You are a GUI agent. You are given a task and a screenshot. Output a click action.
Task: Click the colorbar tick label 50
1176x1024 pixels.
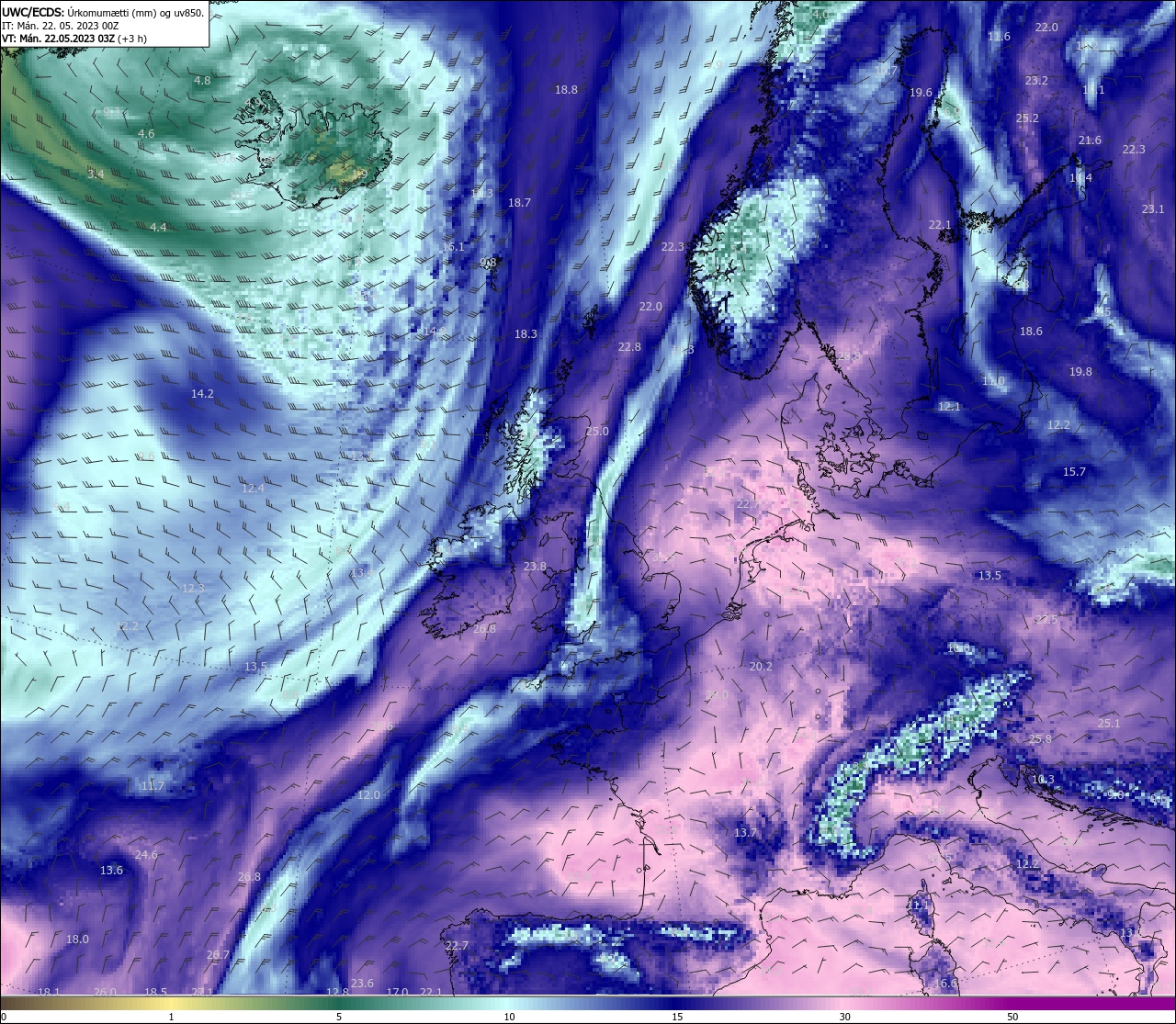click(x=1012, y=1017)
